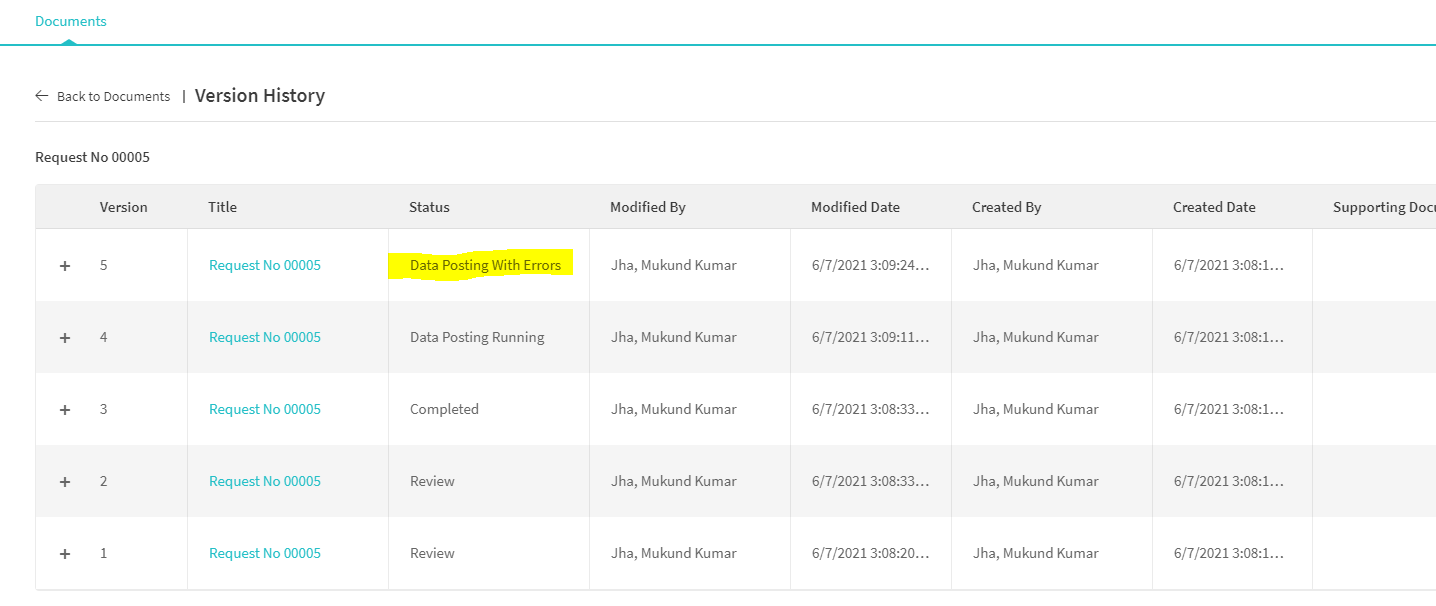Open Request No 00005 link in version 4
Screen dimensions: 1436x606
click(265, 338)
